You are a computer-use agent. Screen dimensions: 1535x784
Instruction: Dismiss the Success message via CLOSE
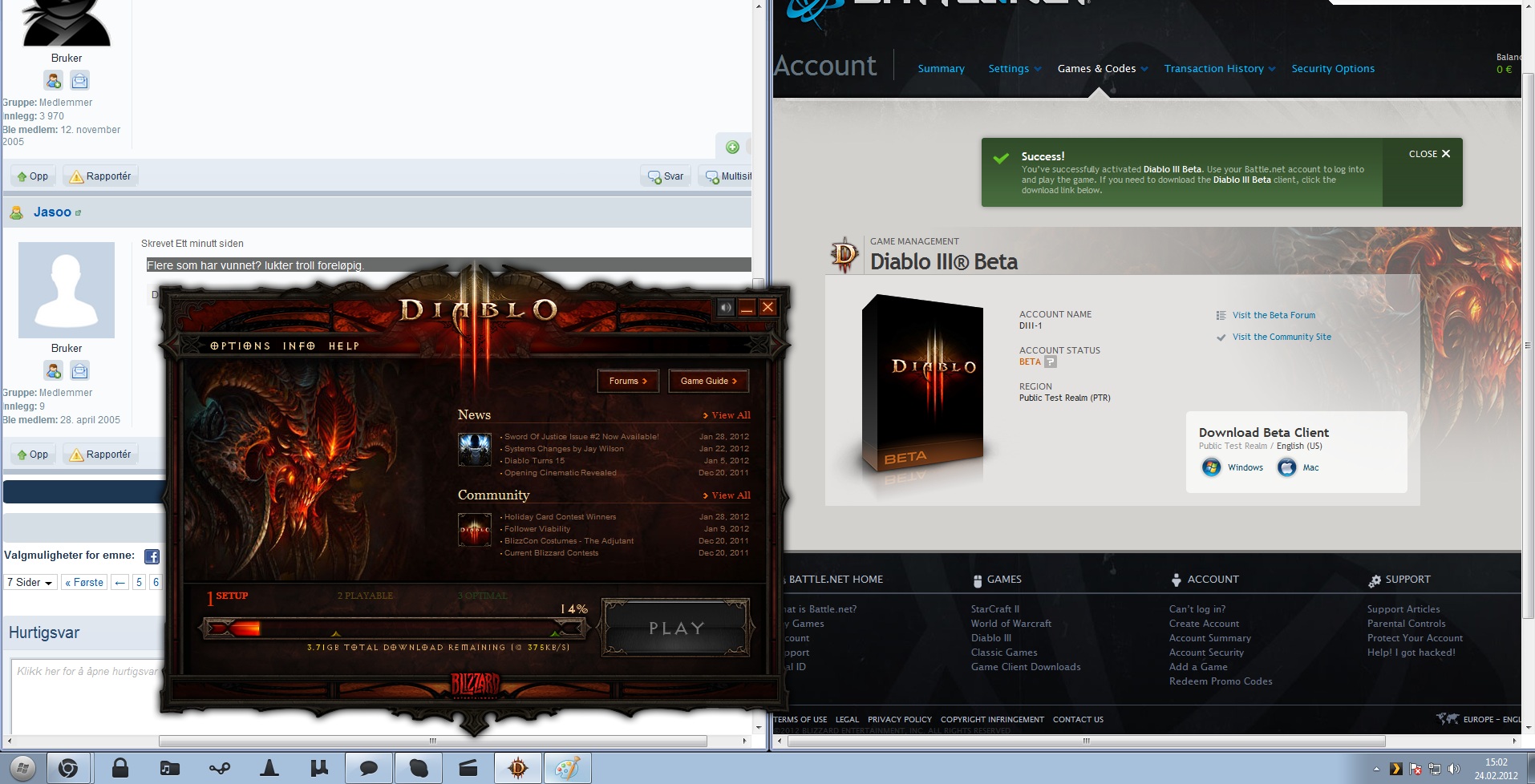click(1429, 154)
